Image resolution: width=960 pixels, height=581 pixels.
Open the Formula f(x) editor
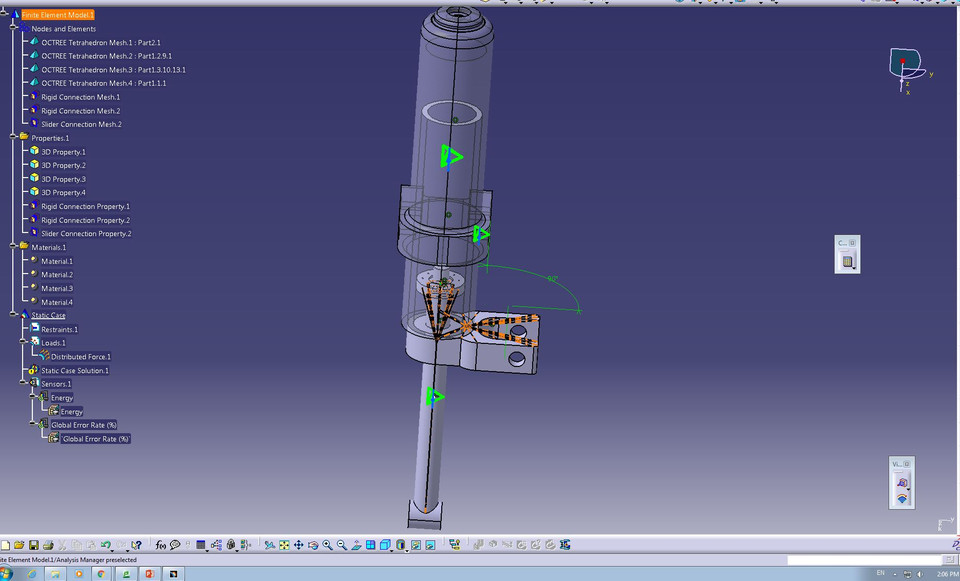pos(160,544)
